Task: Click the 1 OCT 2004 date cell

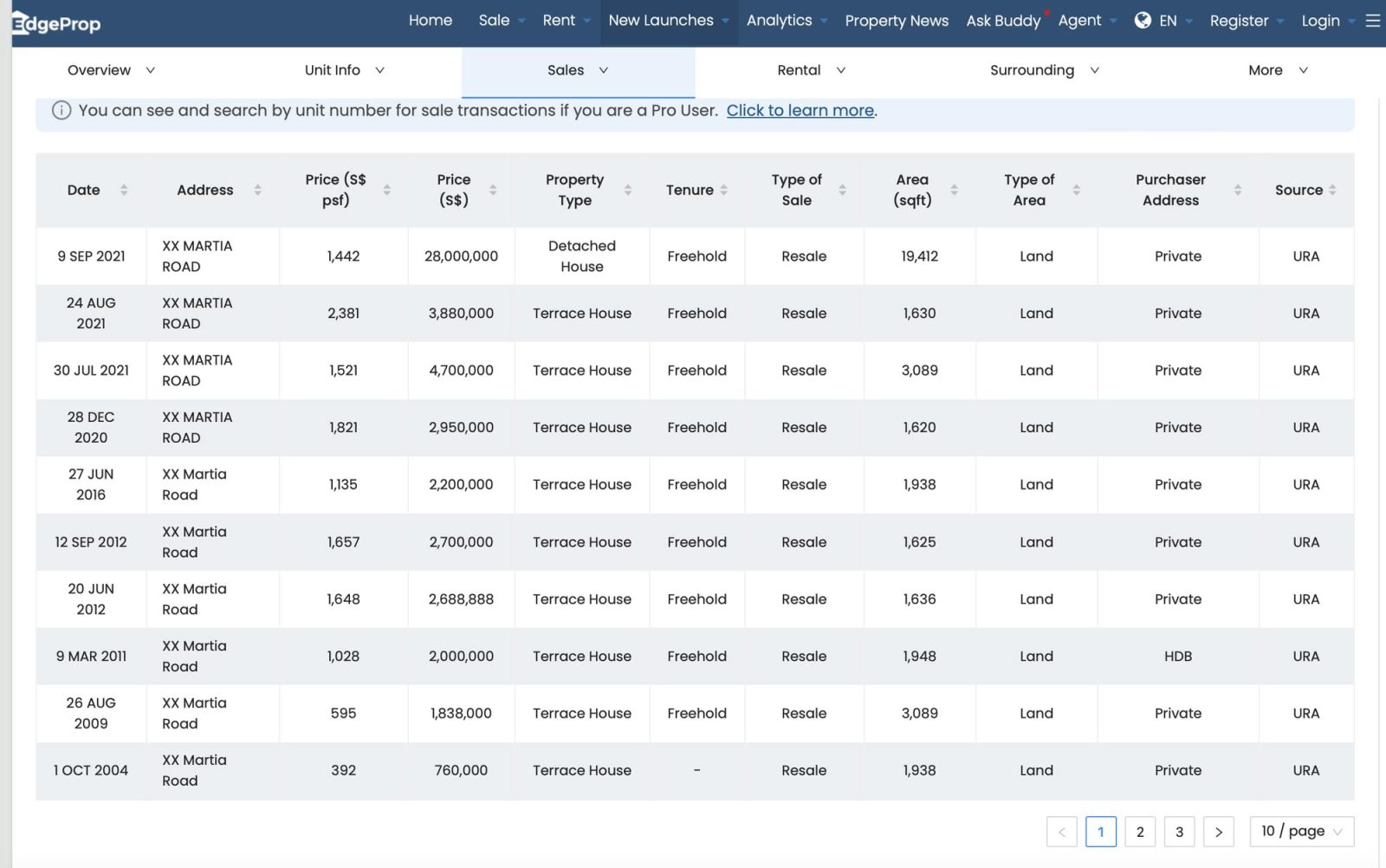Action: coord(91,771)
